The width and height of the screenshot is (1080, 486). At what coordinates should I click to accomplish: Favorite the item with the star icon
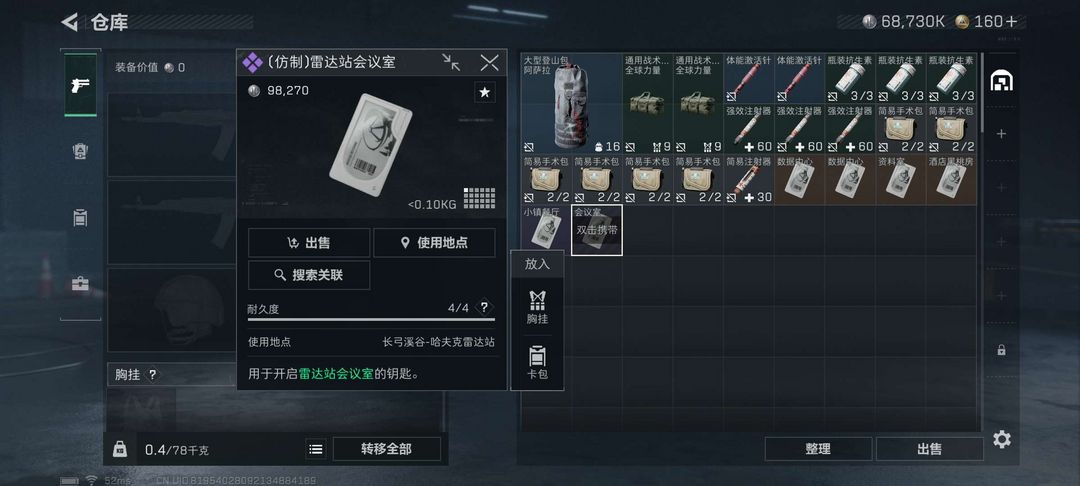(485, 92)
